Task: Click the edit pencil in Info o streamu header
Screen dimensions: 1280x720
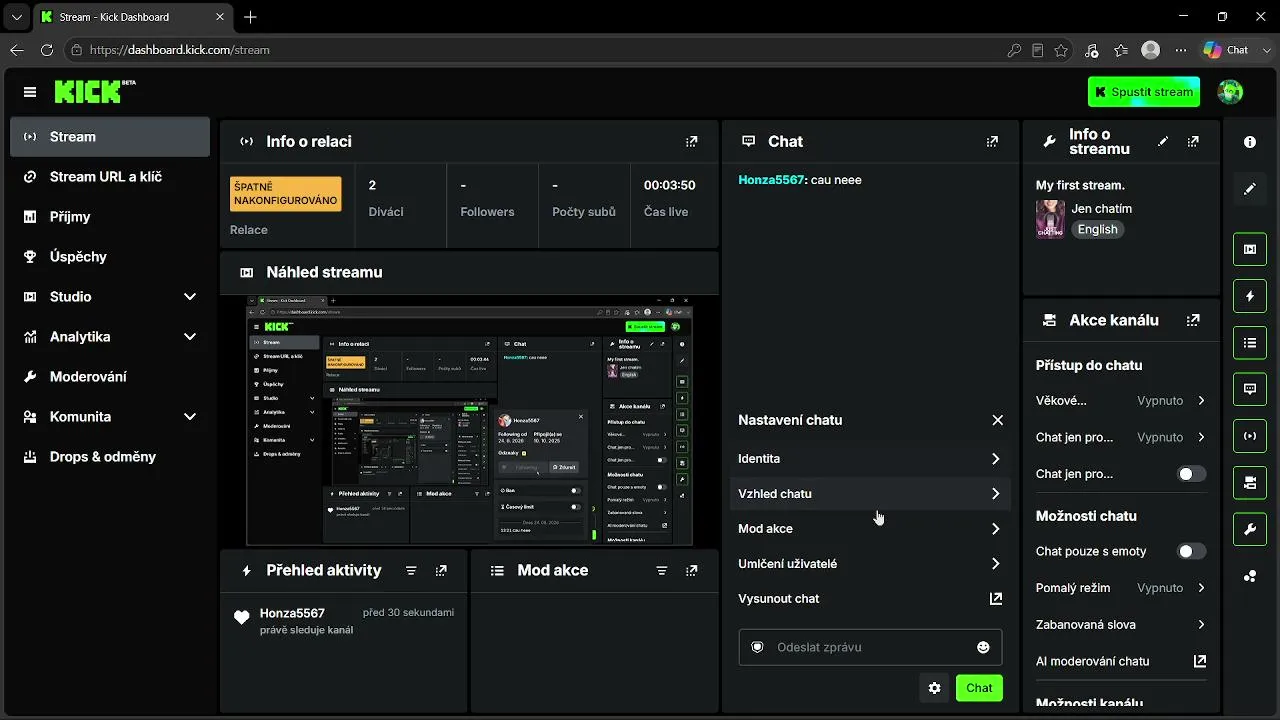Action: click(x=1163, y=142)
